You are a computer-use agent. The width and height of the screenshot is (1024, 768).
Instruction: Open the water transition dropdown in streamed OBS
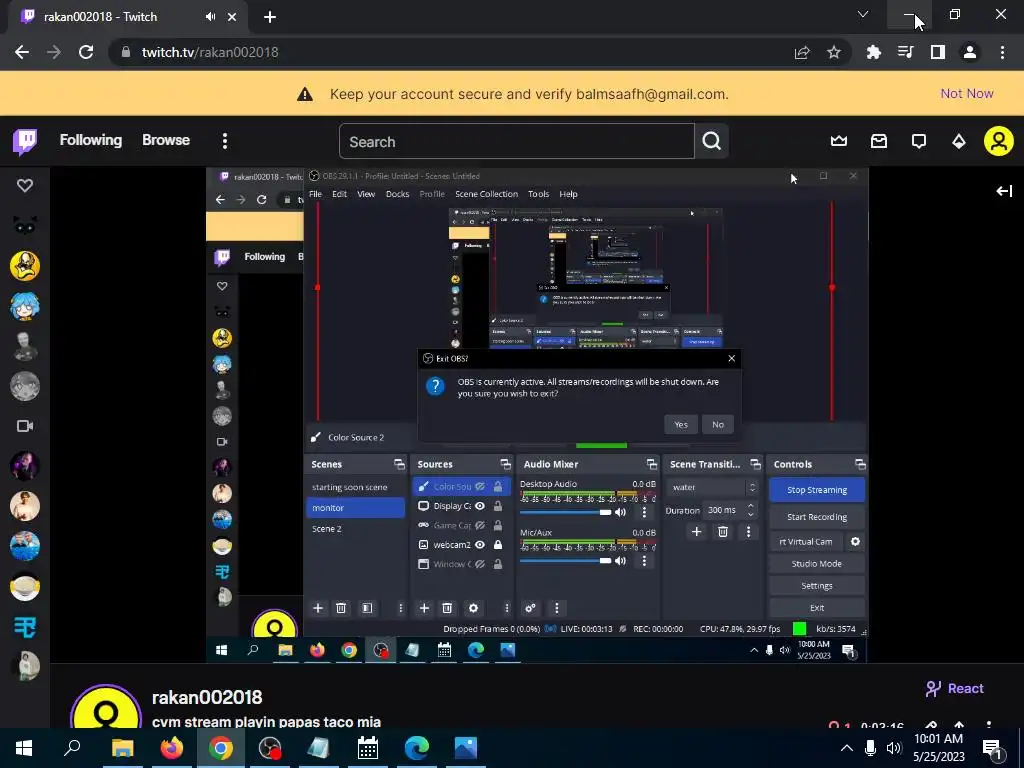(712, 487)
